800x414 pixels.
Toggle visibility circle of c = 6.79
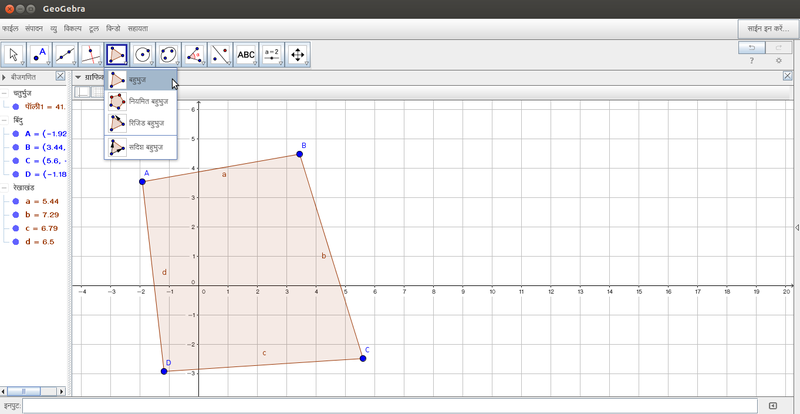pyautogui.click(x=15, y=228)
